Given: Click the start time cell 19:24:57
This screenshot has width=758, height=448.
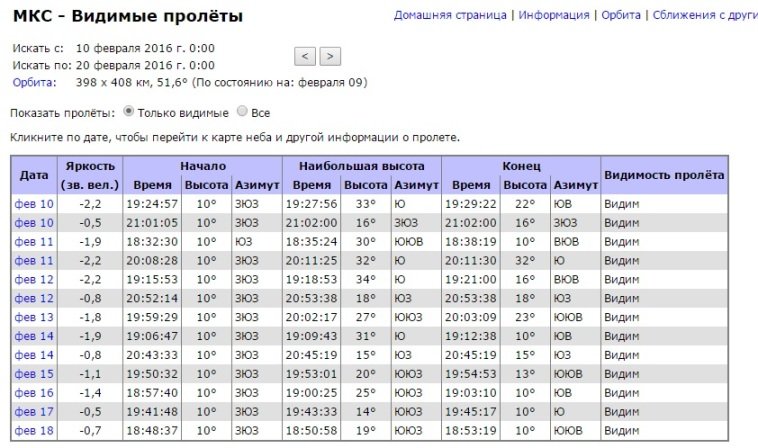Looking at the screenshot, I should [x=152, y=204].
